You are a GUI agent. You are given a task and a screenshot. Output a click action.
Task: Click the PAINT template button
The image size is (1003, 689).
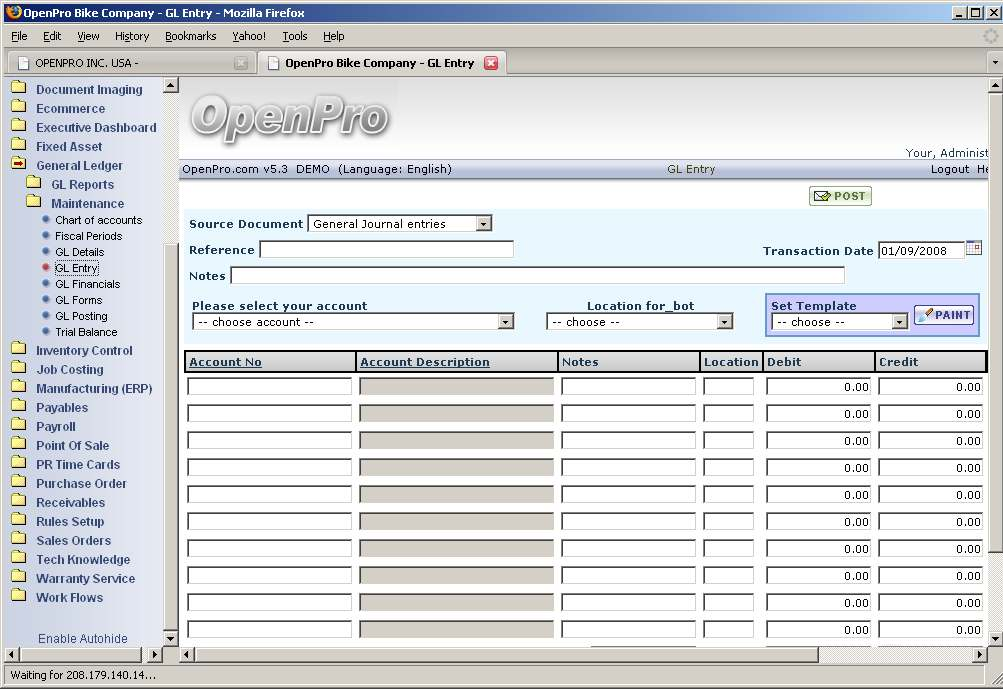(943, 315)
